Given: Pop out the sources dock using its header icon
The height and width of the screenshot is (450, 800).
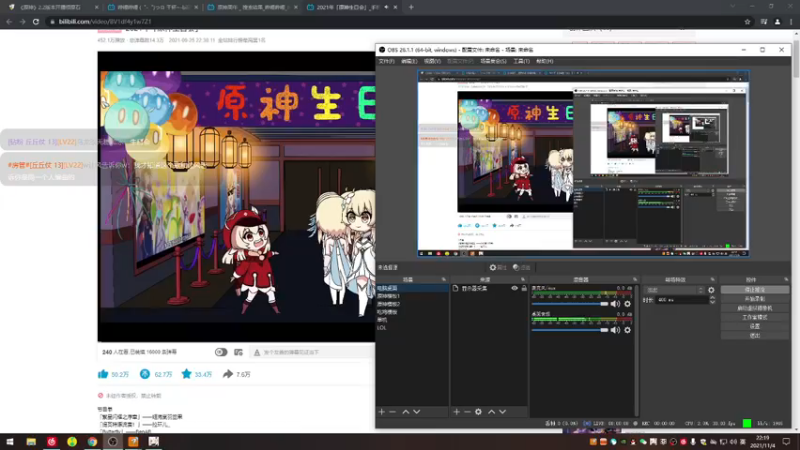Looking at the screenshot, I should [523, 280].
